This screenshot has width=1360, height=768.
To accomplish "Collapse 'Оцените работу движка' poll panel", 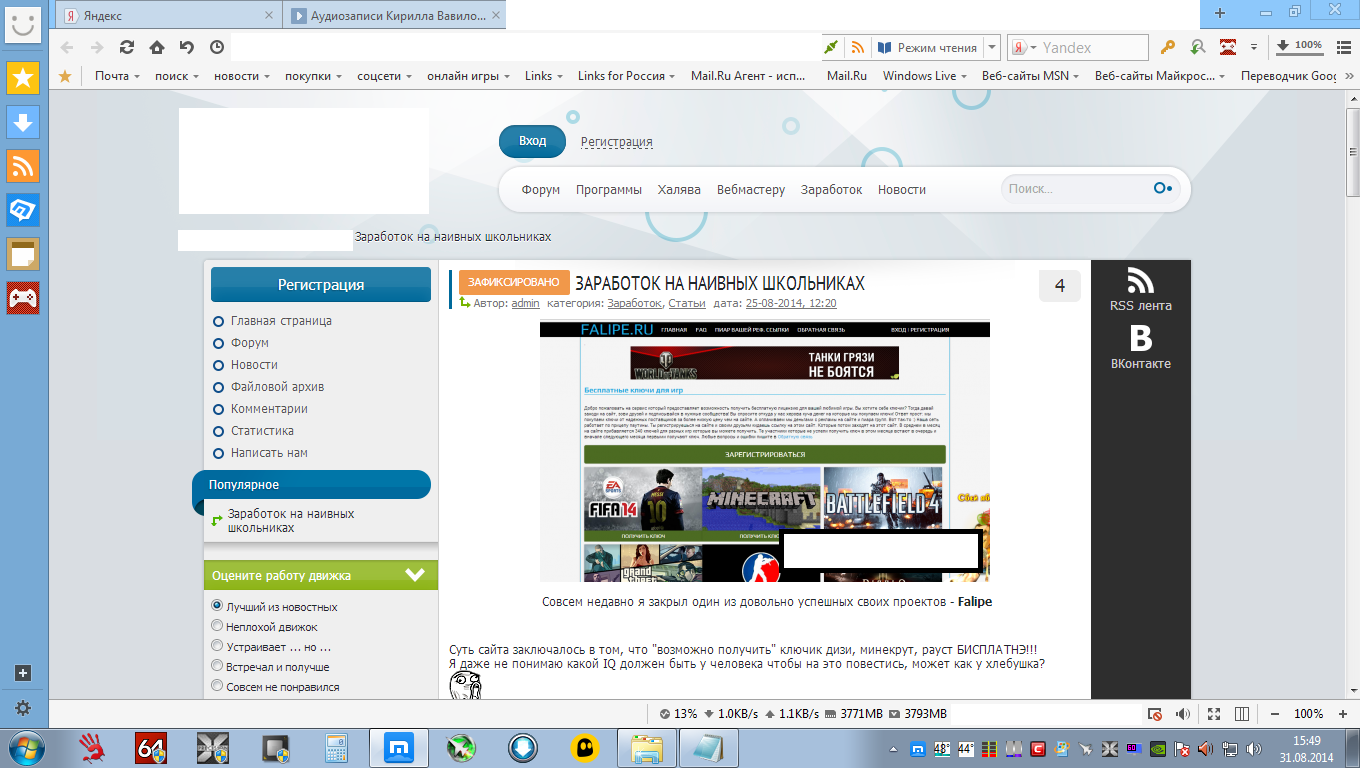I will coord(414,575).
